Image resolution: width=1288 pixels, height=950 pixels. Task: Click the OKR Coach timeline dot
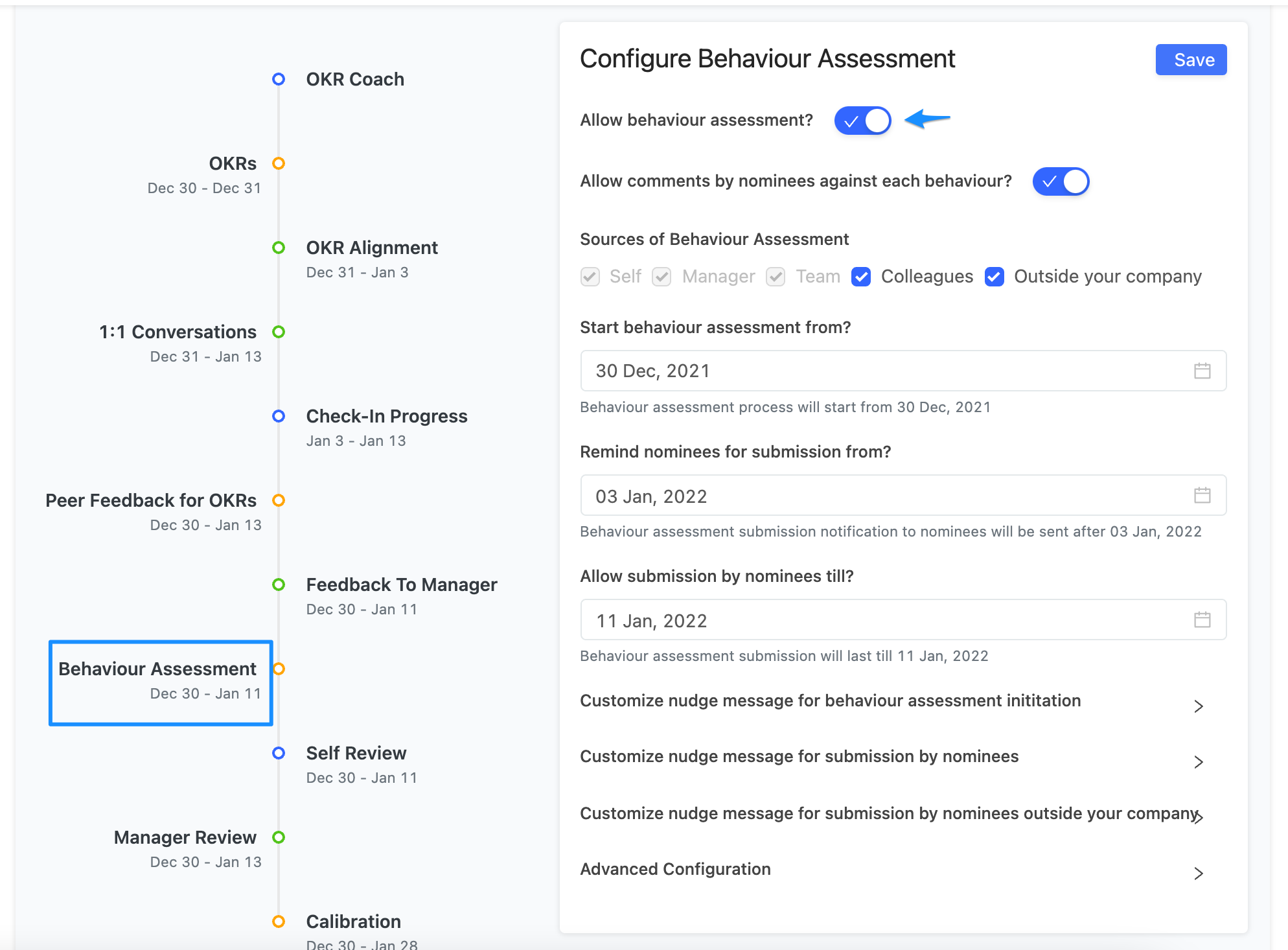click(279, 79)
